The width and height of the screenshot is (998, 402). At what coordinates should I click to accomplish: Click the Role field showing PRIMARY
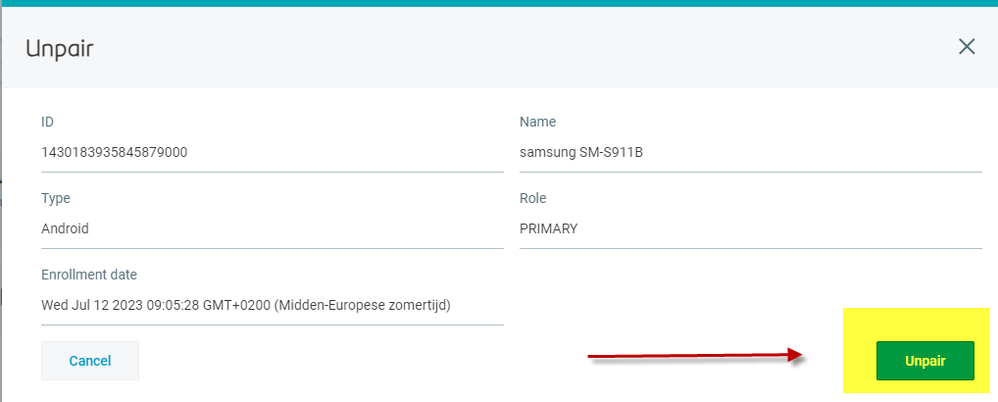click(x=548, y=229)
